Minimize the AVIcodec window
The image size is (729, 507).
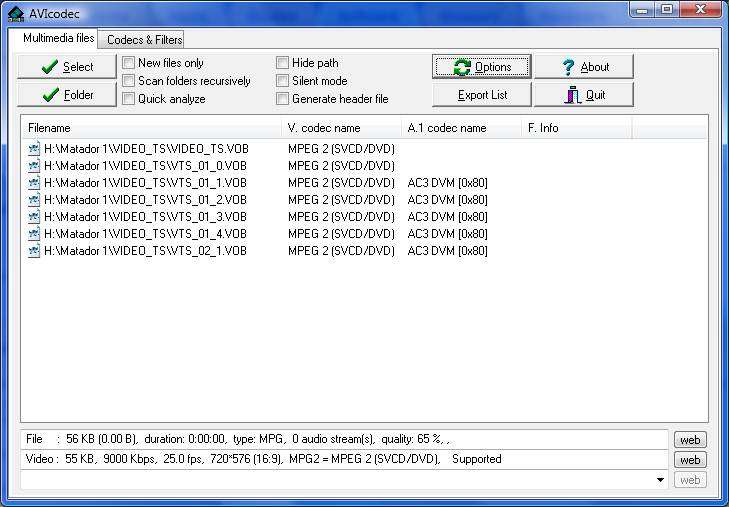coord(642,9)
